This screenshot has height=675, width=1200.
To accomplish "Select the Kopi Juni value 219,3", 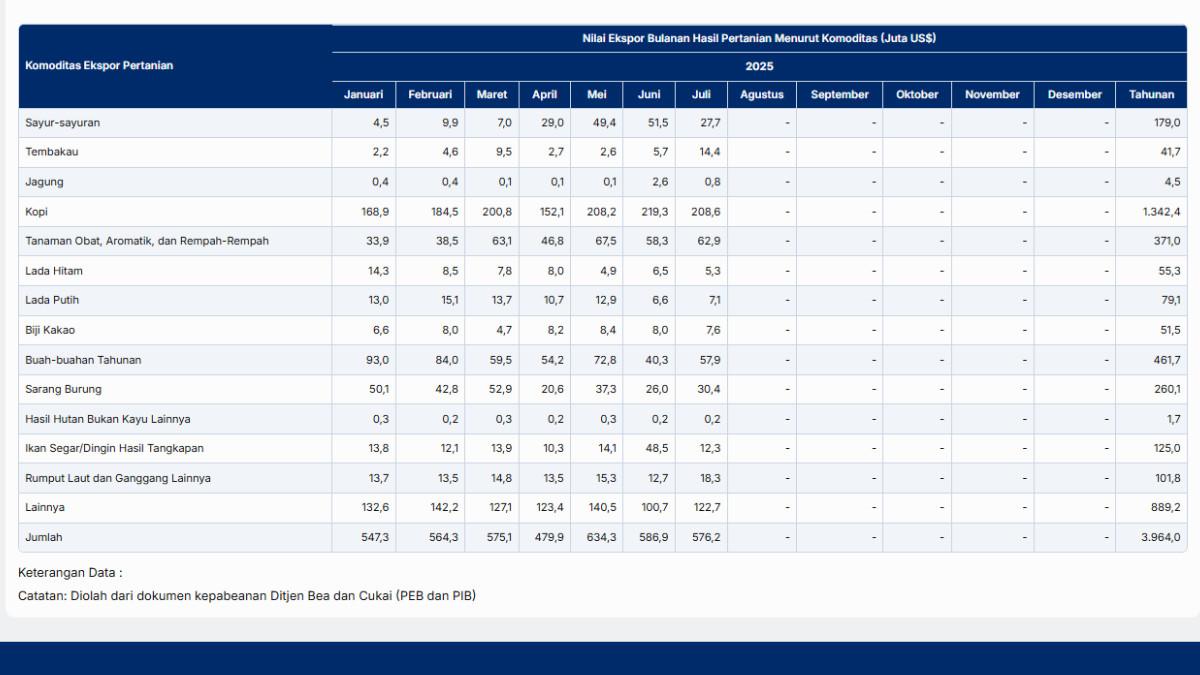I will click(x=653, y=212).
